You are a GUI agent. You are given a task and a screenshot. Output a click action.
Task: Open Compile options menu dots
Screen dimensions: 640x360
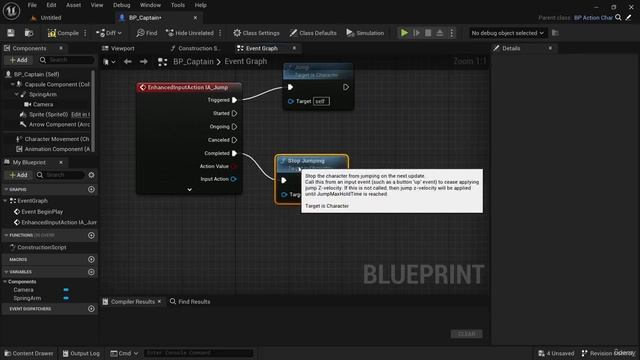click(85, 33)
